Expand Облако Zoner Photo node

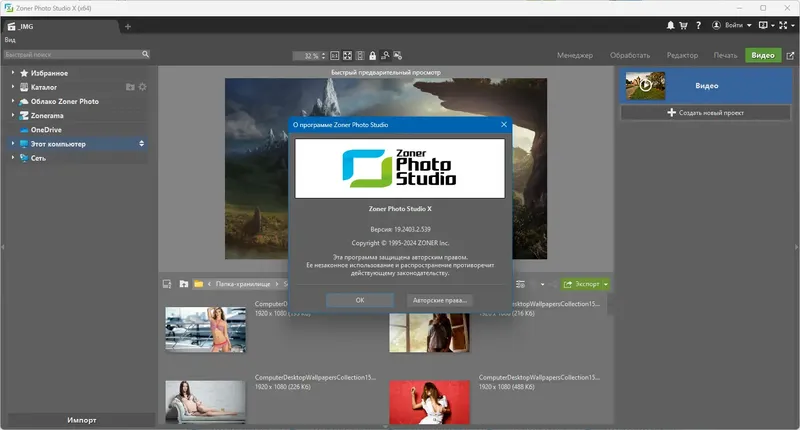tap(13, 101)
